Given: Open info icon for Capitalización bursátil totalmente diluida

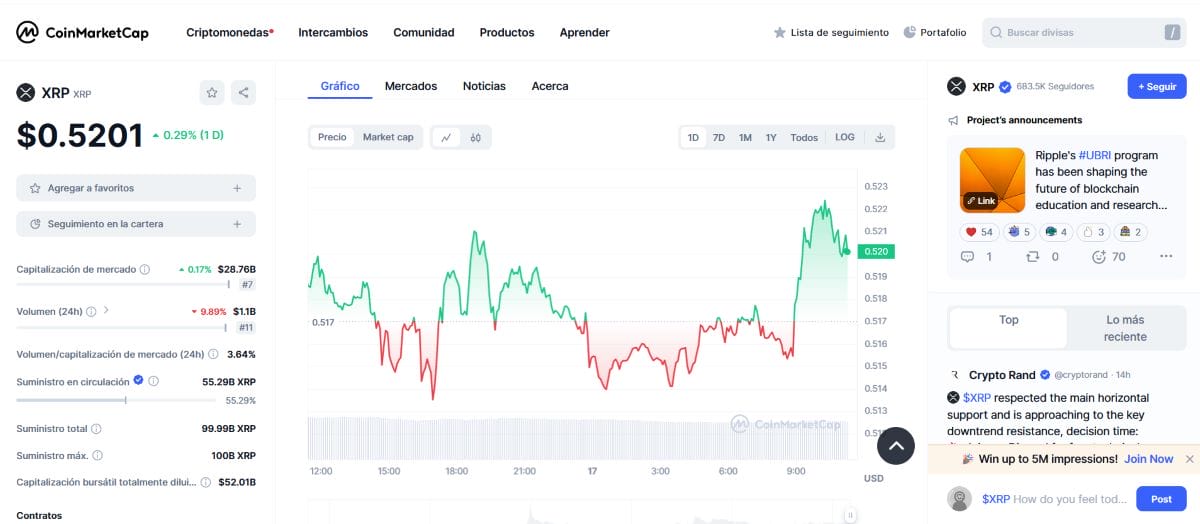Looking at the screenshot, I should pyautogui.click(x=205, y=482).
